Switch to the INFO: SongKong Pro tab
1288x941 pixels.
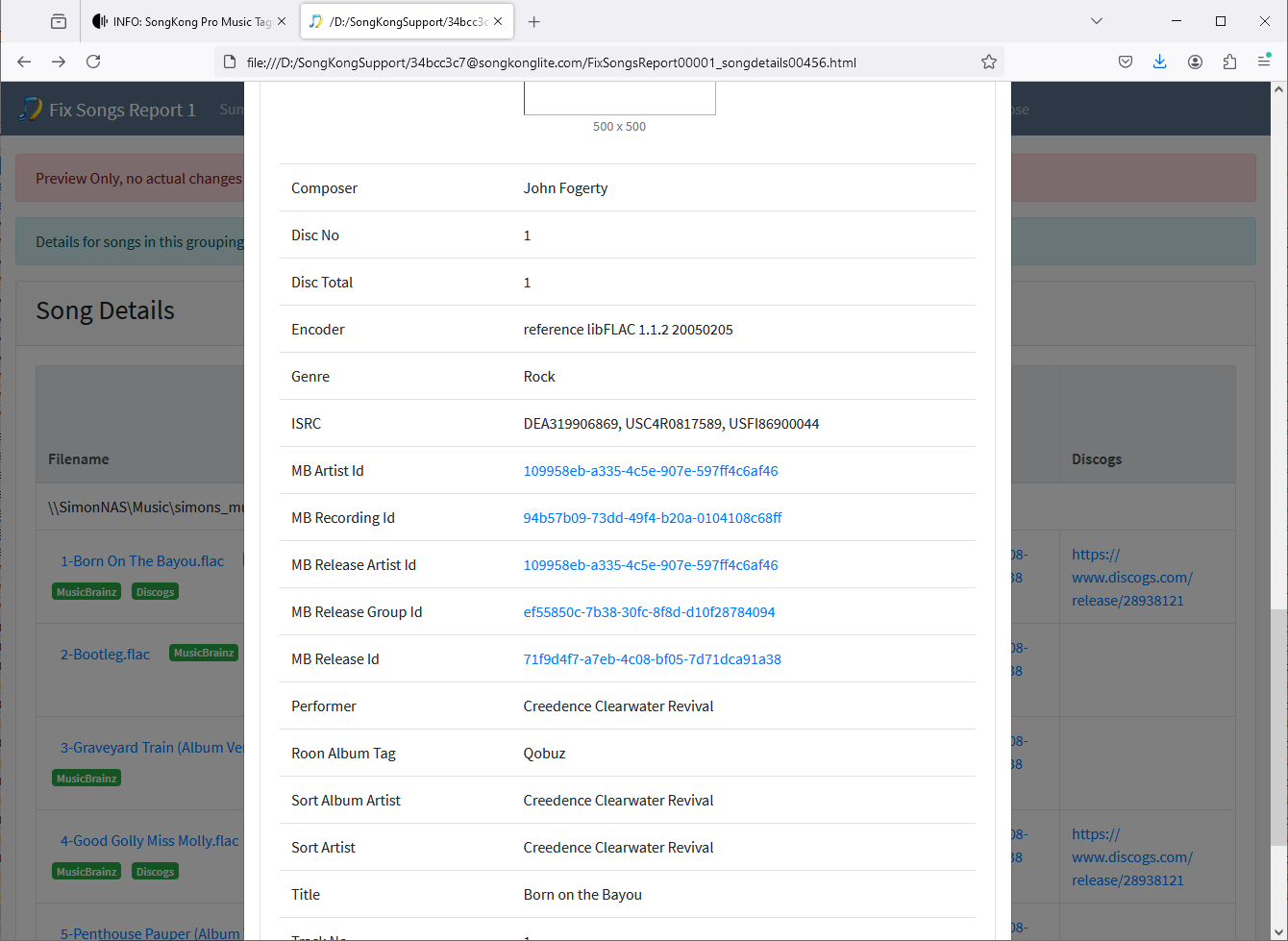click(x=190, y=21)
